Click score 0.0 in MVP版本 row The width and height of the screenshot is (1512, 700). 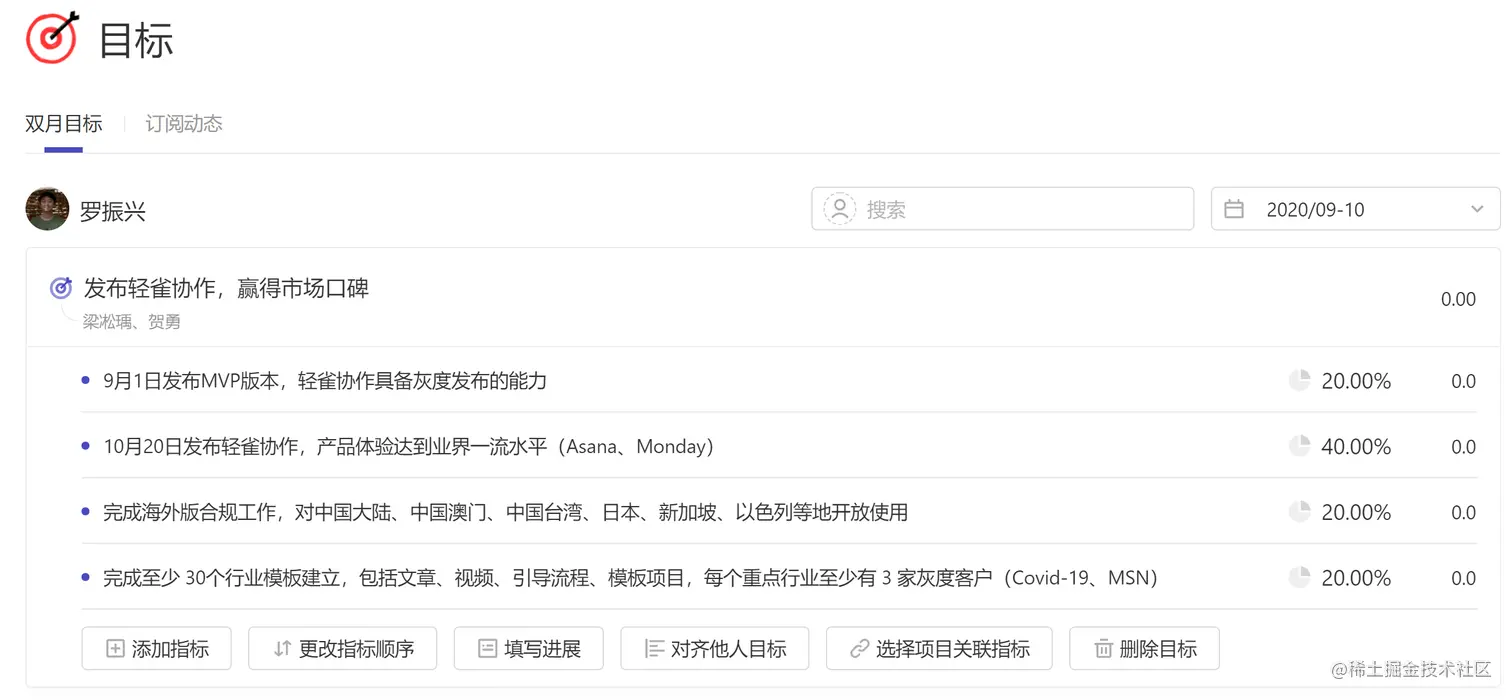coord(1463,381)
